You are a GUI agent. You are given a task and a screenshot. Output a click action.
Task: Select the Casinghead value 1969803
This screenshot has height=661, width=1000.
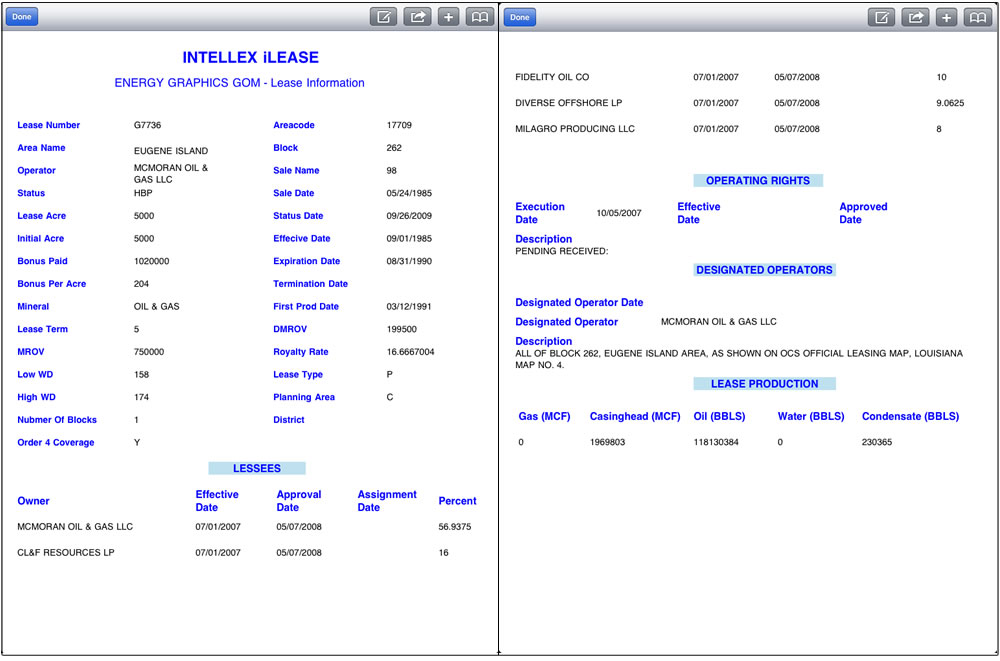608,442
